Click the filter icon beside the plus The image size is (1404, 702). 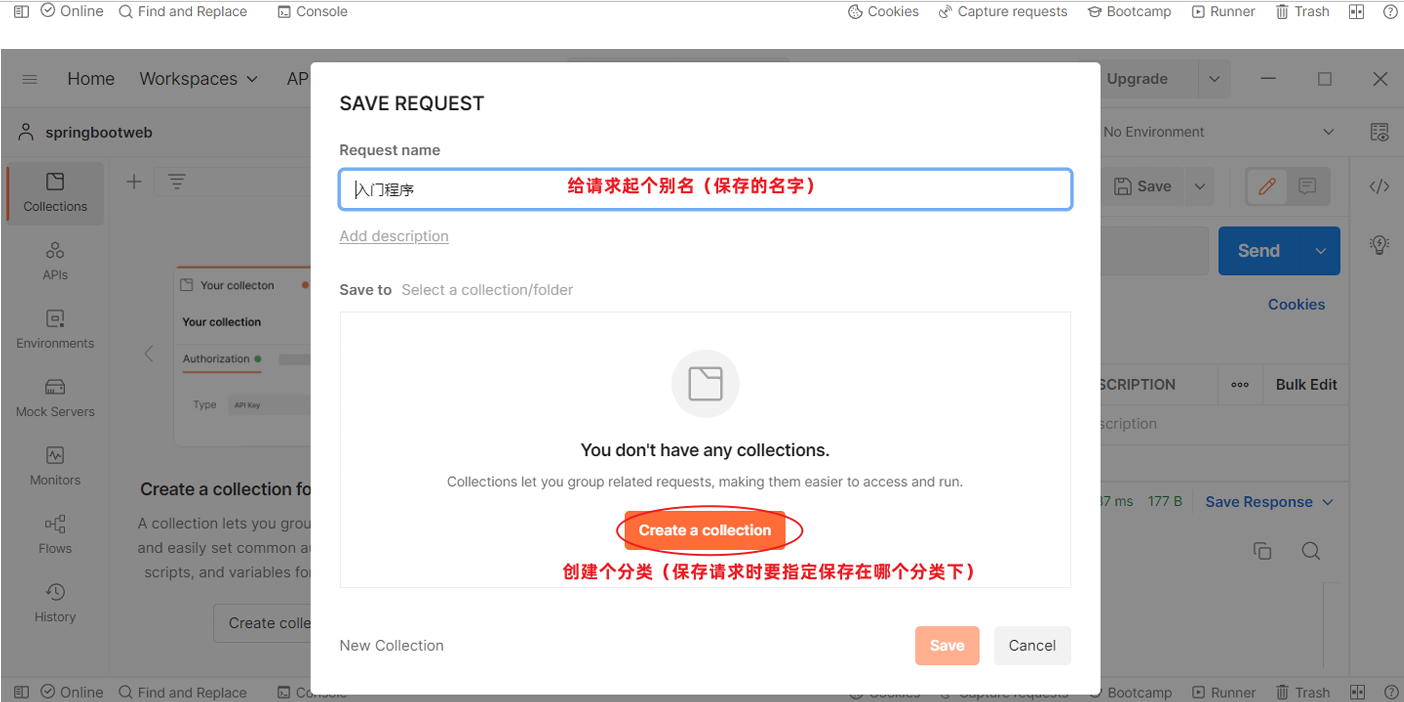click(177, 181)
